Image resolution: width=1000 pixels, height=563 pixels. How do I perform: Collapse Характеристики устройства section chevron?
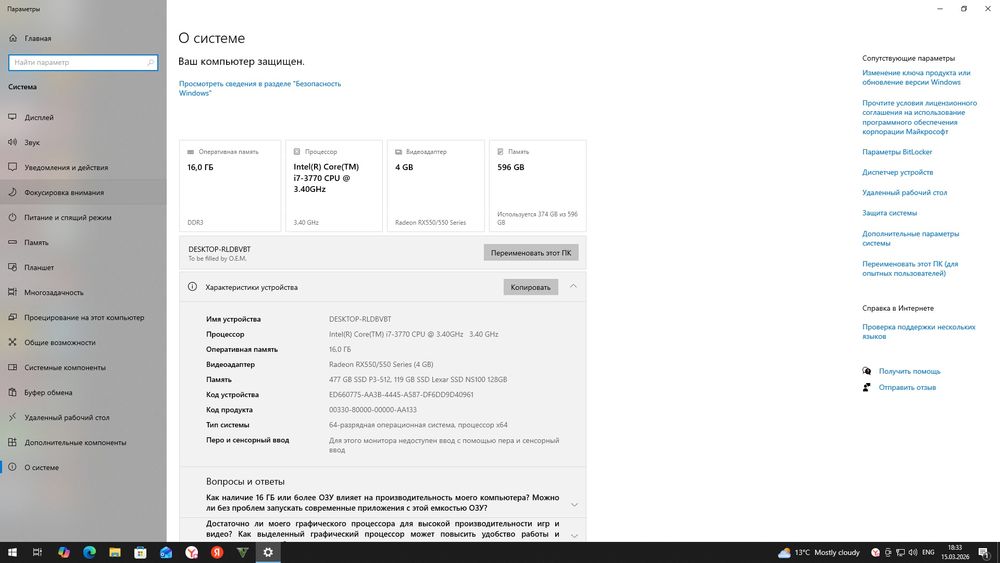[x=573, y=286]
